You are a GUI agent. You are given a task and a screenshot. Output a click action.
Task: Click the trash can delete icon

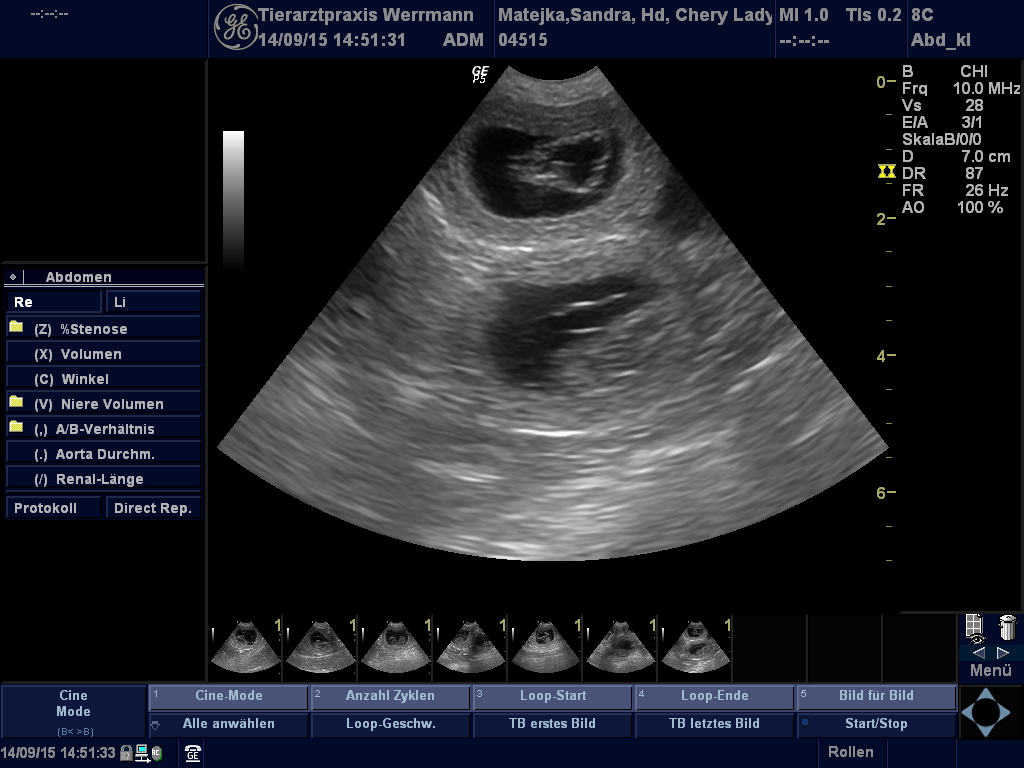pyautogui.click(x=1007, y=628)
